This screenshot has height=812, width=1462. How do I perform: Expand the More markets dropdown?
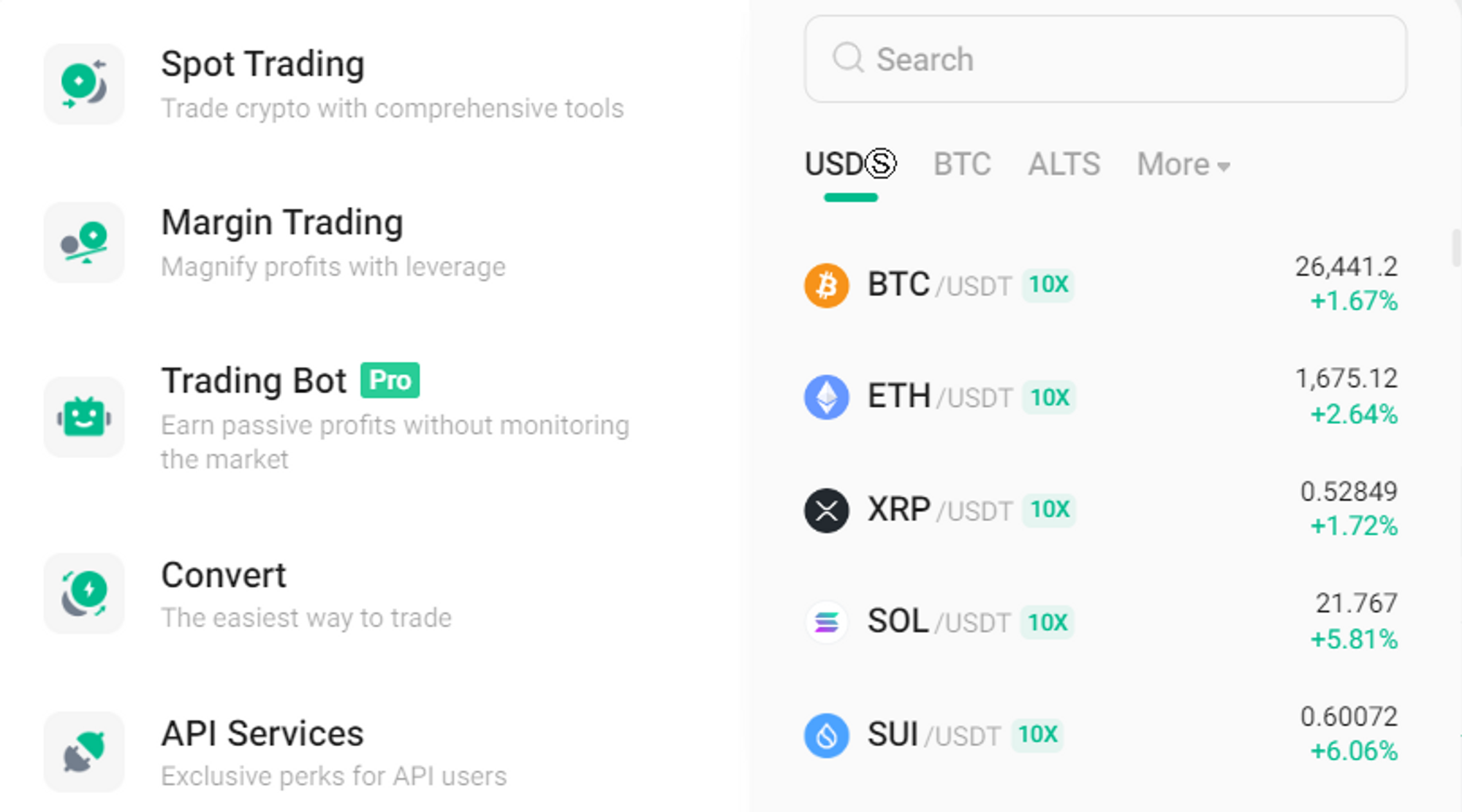[1183, 164]
